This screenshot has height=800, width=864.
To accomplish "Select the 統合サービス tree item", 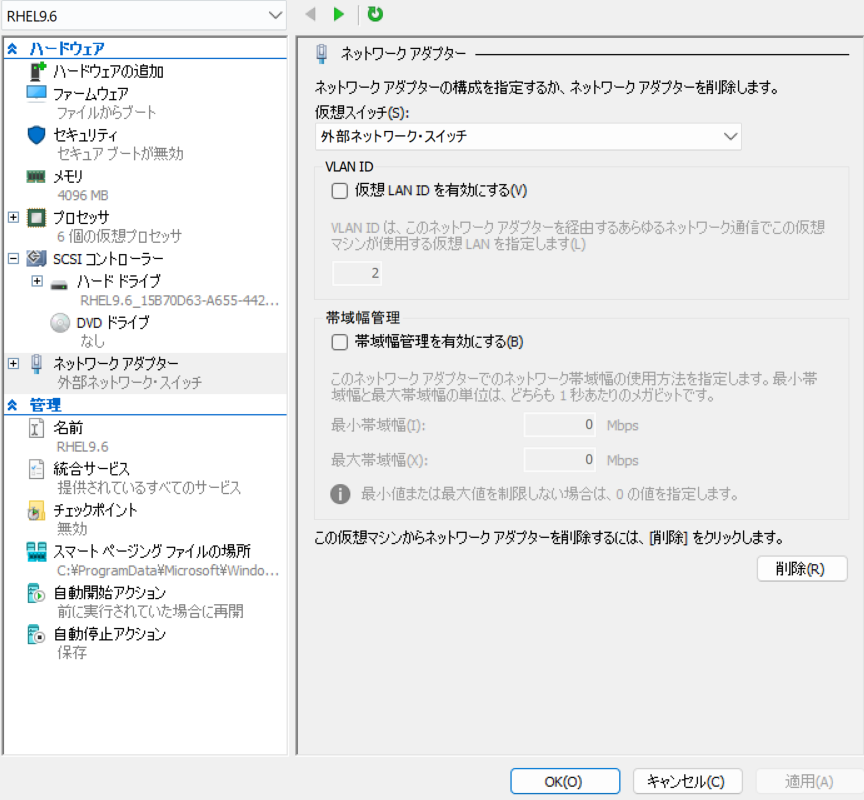I will coord(91,469).
